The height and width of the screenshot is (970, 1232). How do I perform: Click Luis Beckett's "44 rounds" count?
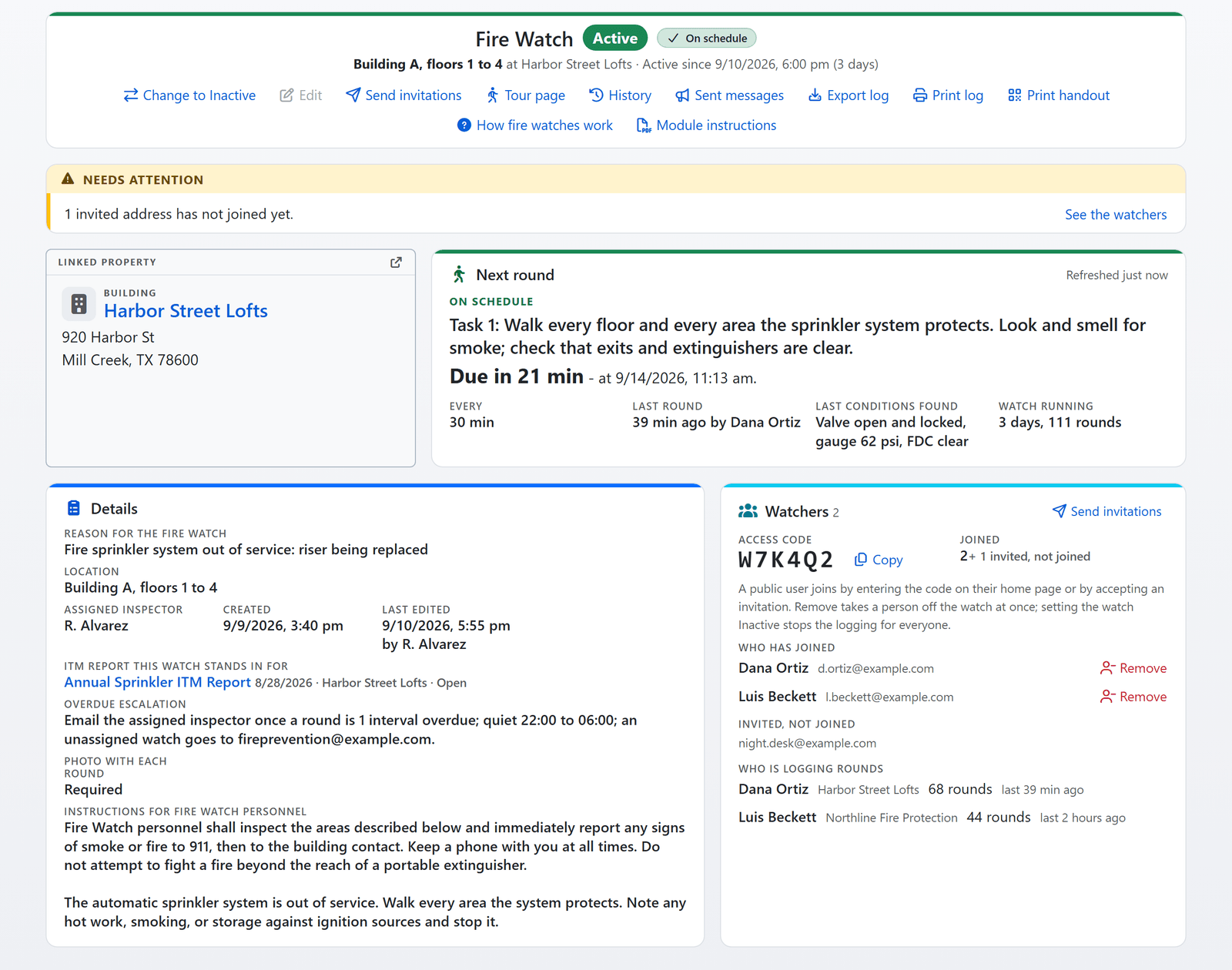999,818
